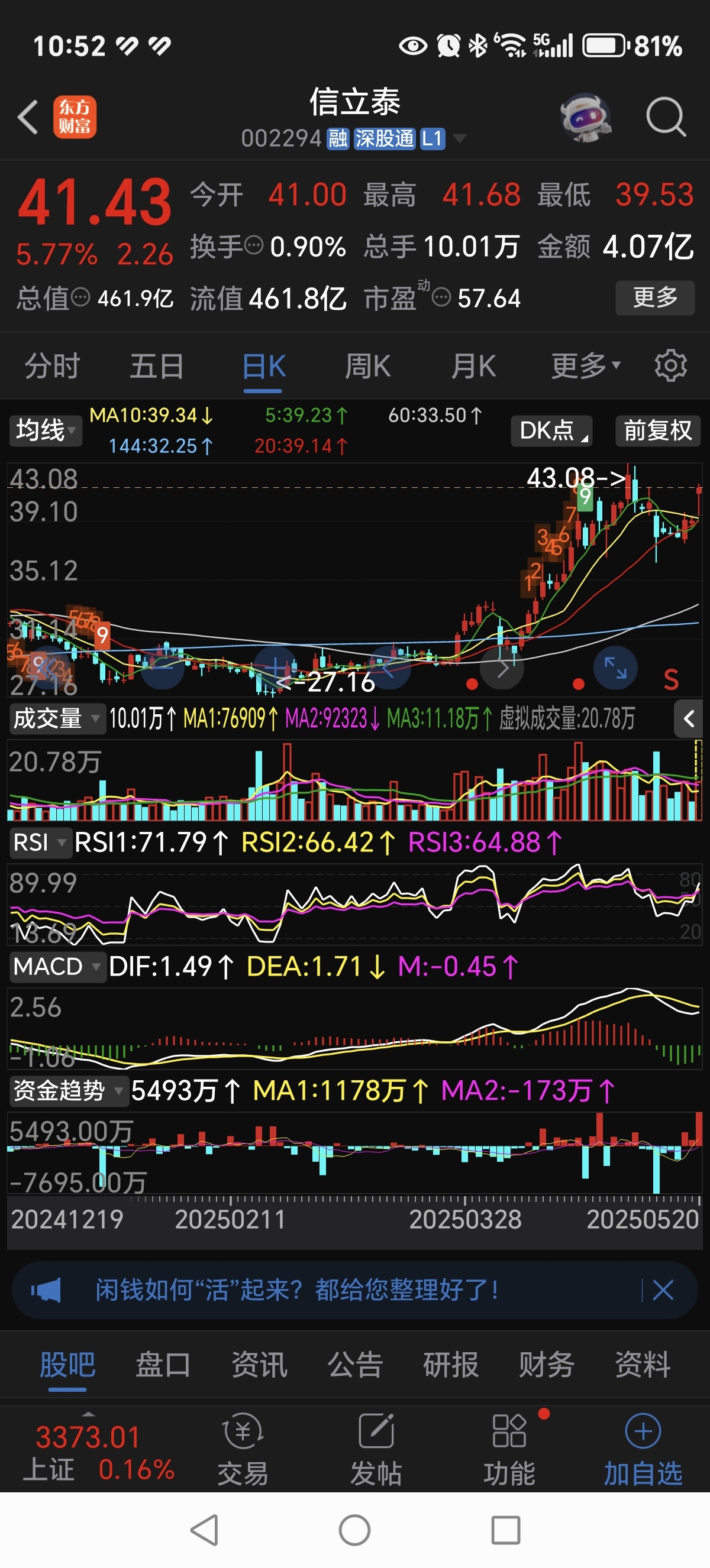The height and width of the screenshot is (1568, 710).
Task: Tap MA10:39.34 moving average value
Action: point(151,416)
